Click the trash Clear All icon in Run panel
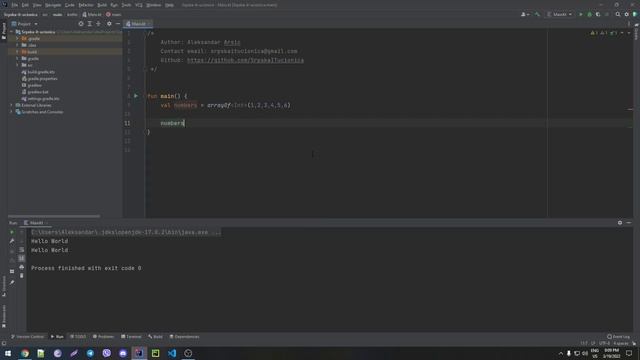 [x=22, y=276]
